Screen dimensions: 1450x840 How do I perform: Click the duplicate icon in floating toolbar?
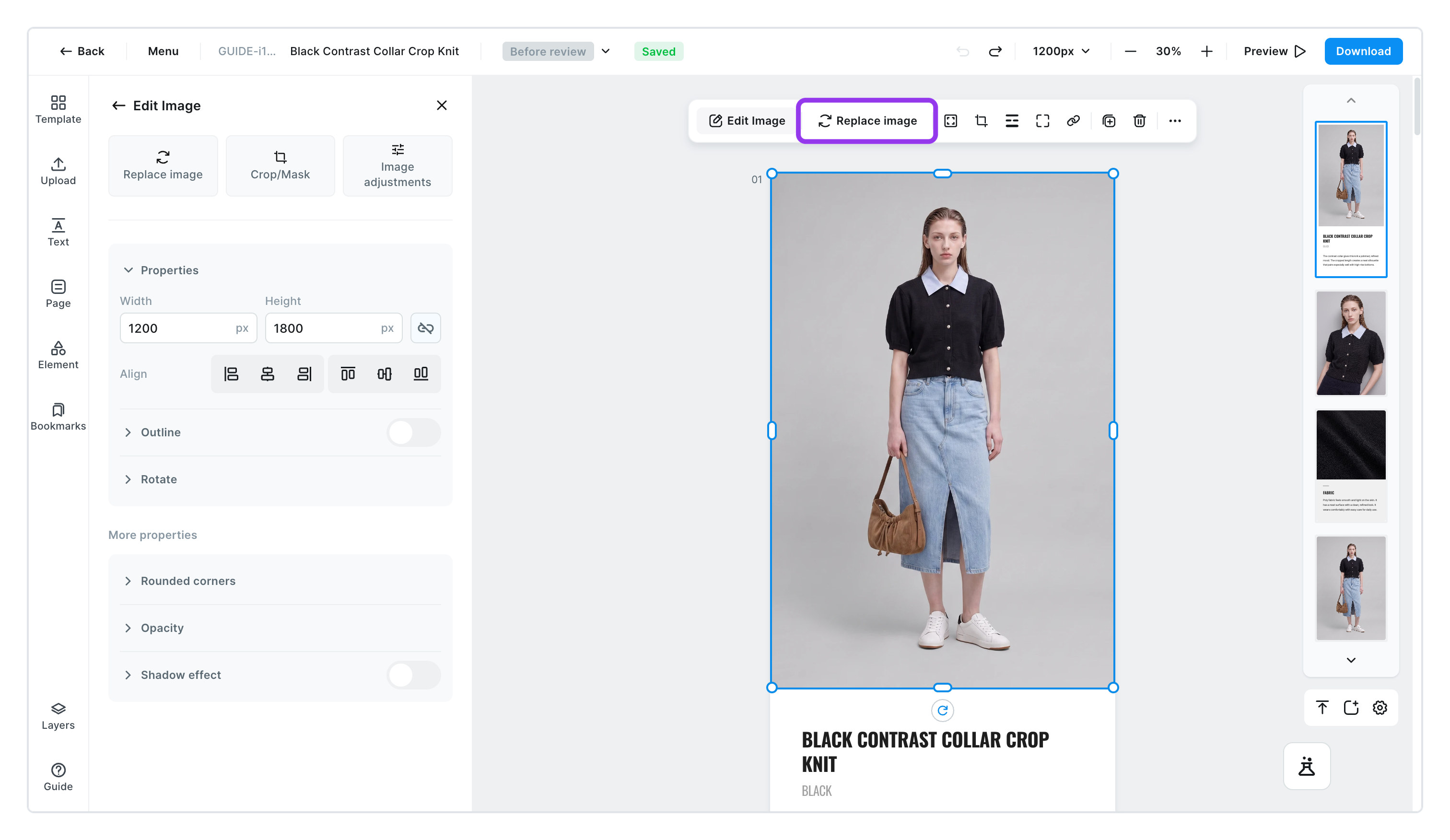[x=1109, y=121]
